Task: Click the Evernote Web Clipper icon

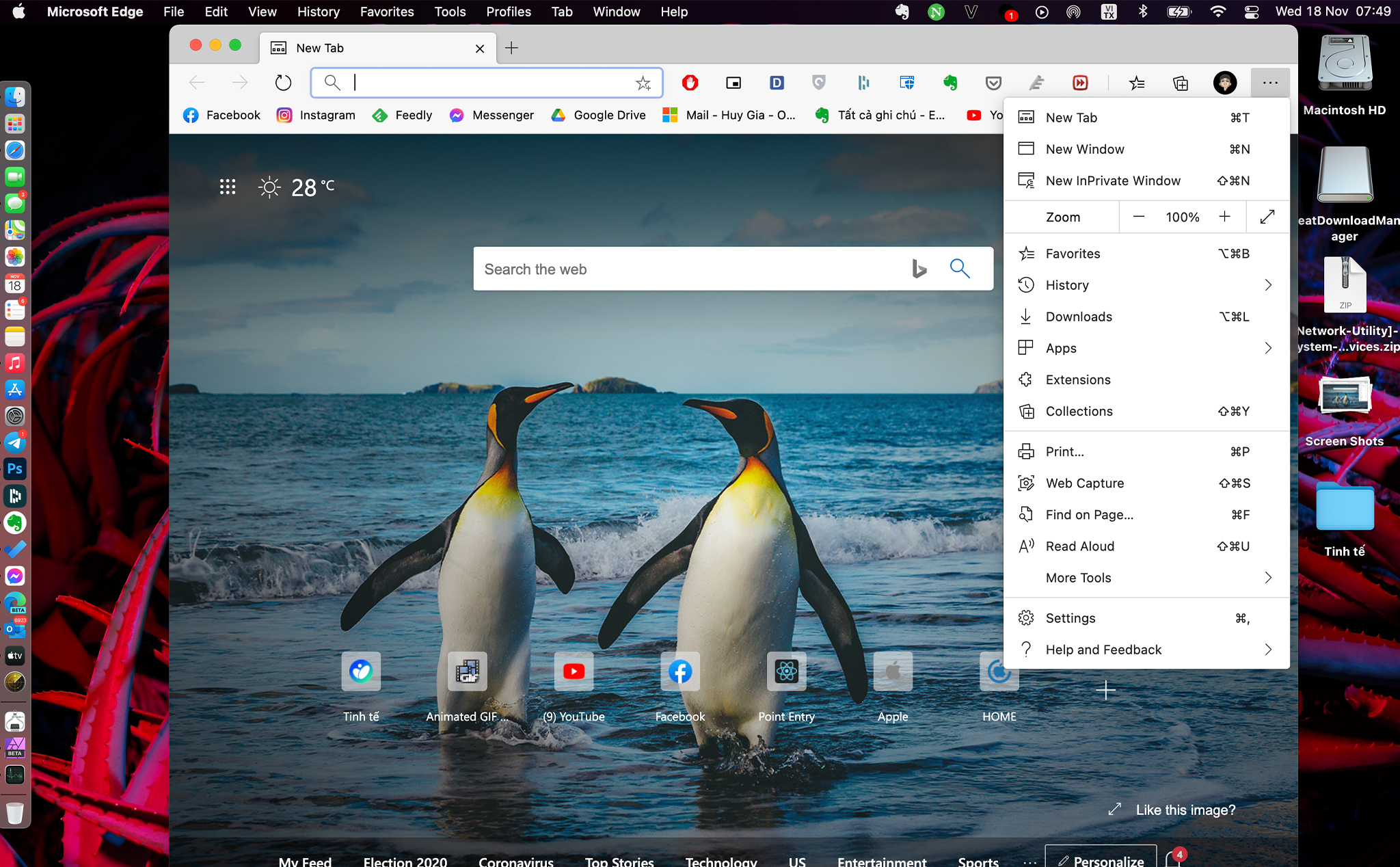Action: tap(950, 83)
